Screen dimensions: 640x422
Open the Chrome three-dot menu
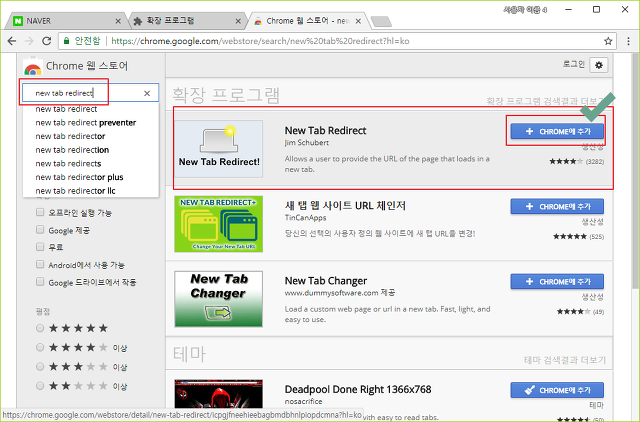pos(628,41)
